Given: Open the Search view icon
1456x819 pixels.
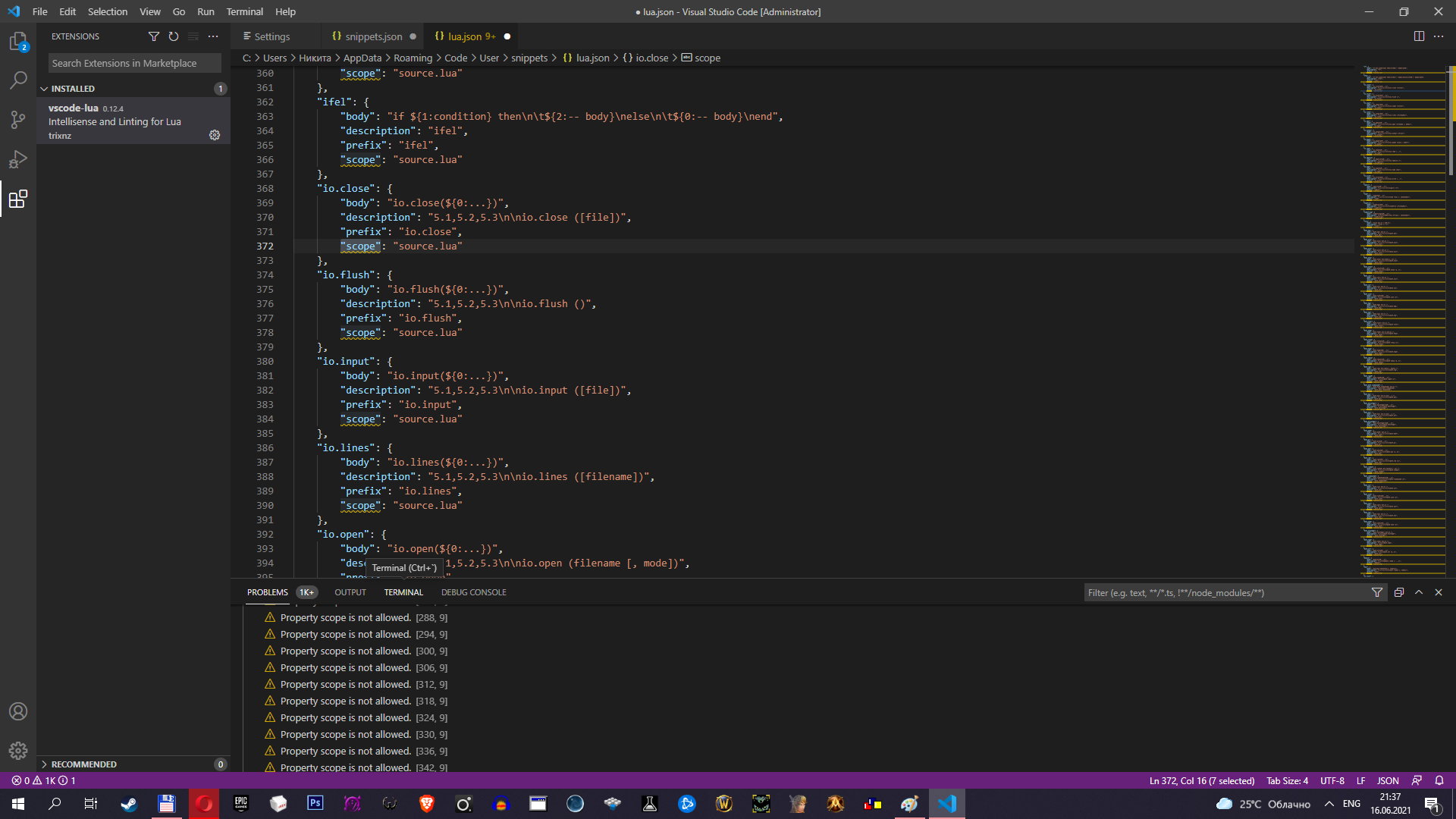Looking at the screenshot, I should tap(18, 80).
